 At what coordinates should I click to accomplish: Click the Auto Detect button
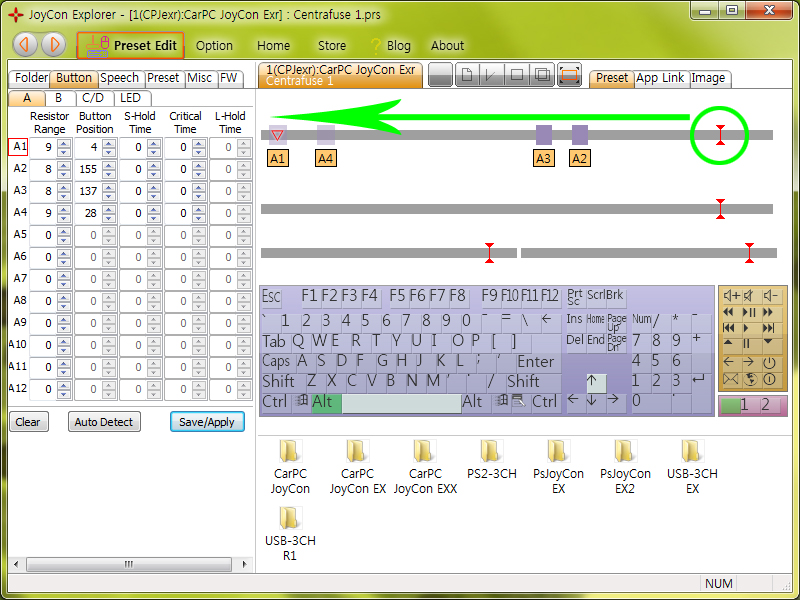(x=104, y=422)
